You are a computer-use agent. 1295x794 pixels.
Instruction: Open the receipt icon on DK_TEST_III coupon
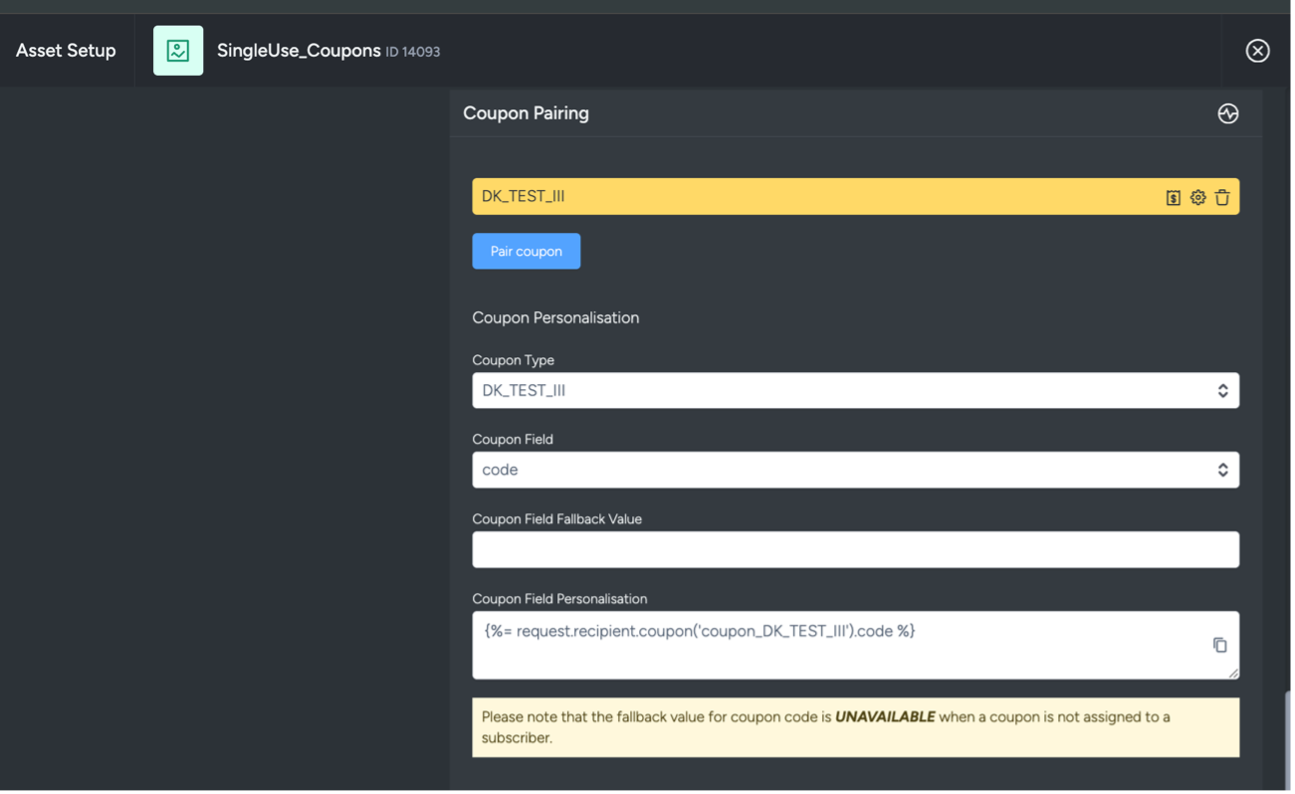tap(1173, 197)
